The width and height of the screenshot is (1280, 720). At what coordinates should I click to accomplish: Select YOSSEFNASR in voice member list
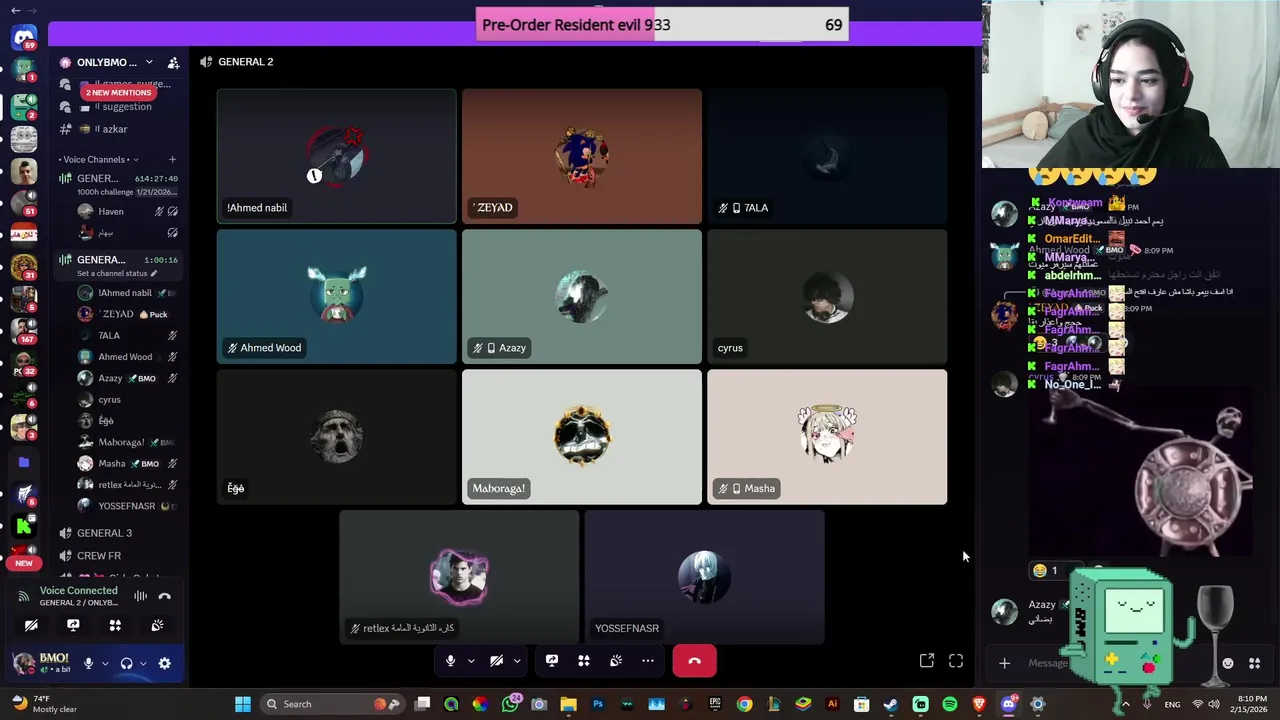click(x=126, y=506)
